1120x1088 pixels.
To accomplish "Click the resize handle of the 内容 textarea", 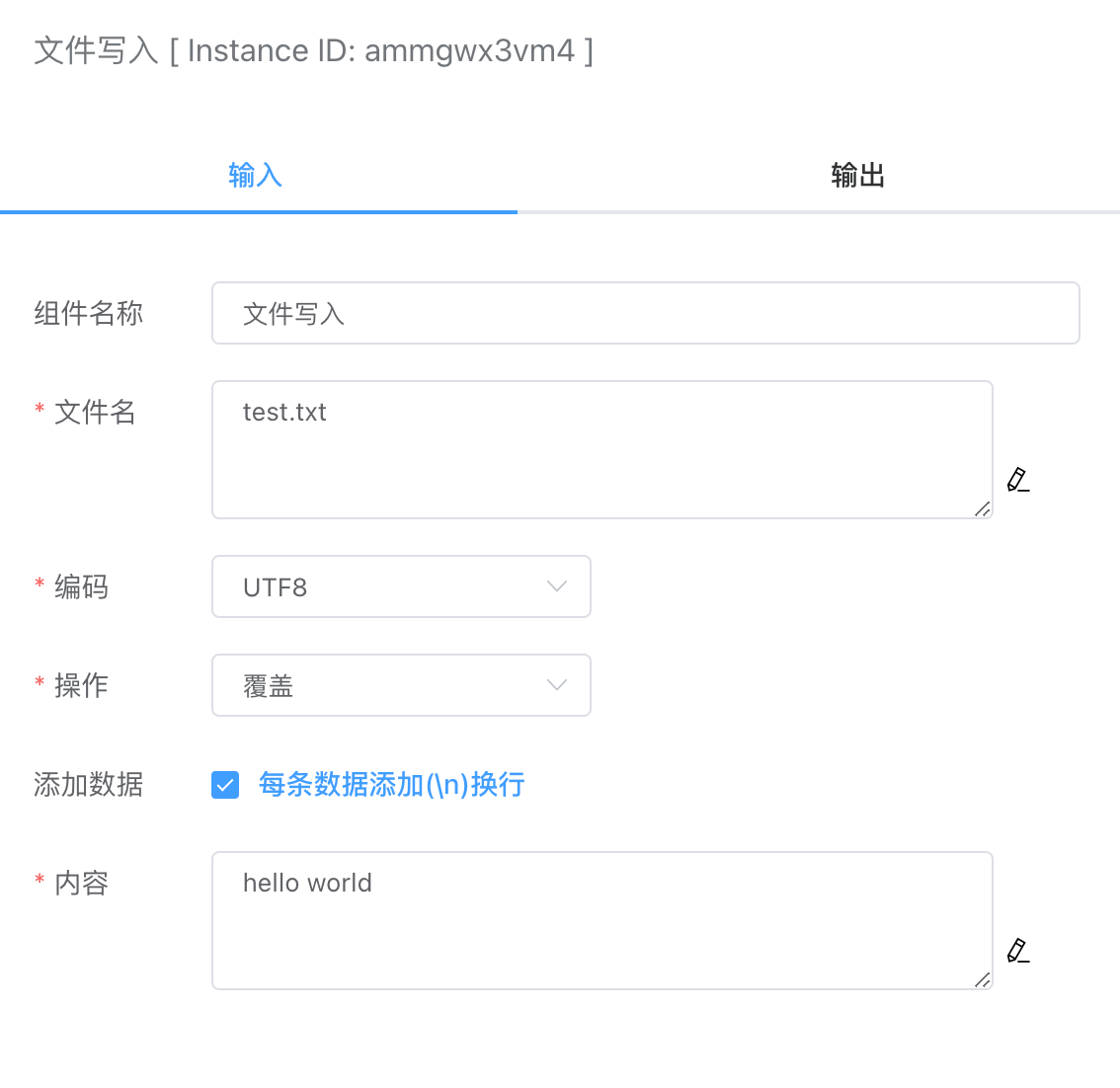I will (x=985, y=980).
